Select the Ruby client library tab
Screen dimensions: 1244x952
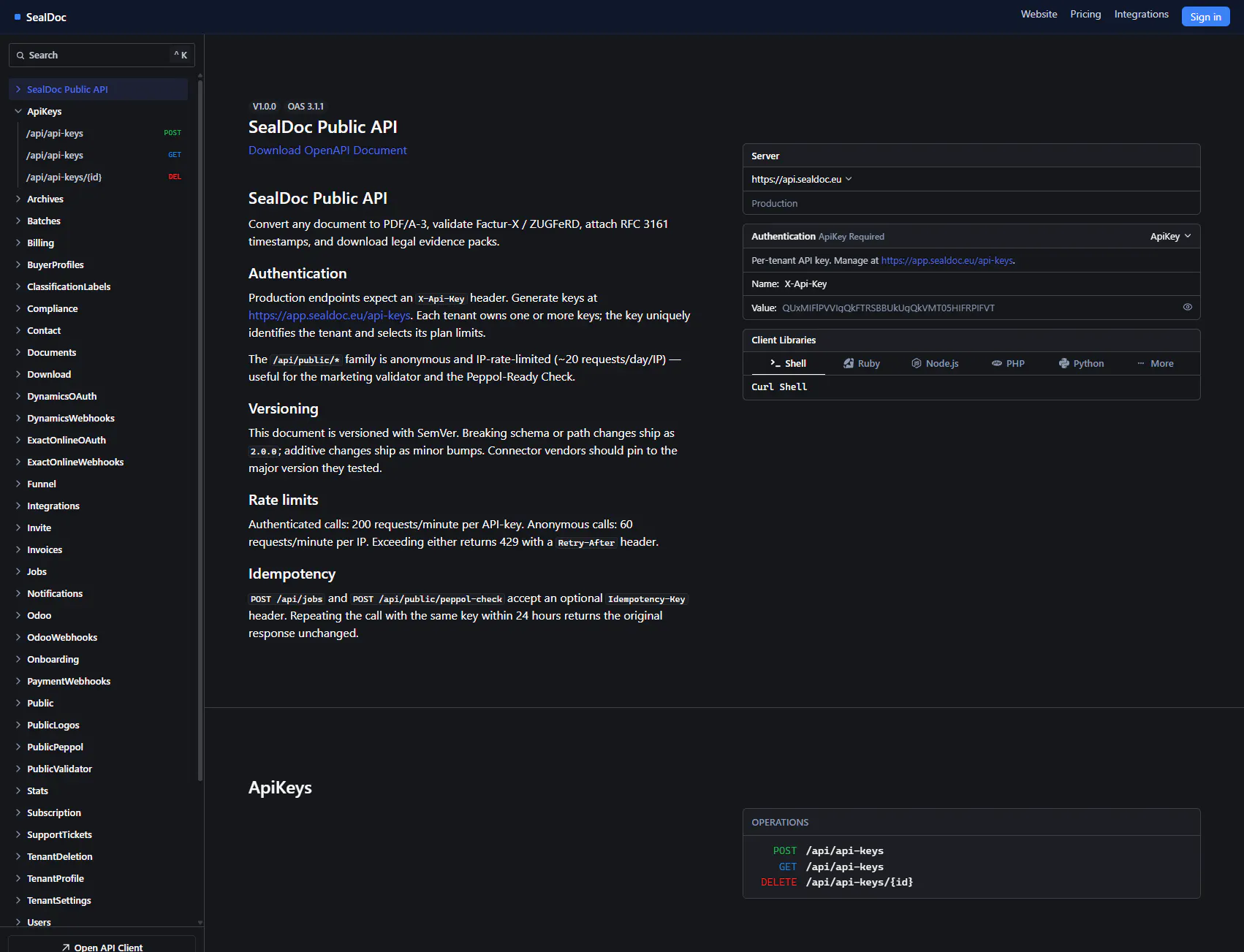(862, 363)
